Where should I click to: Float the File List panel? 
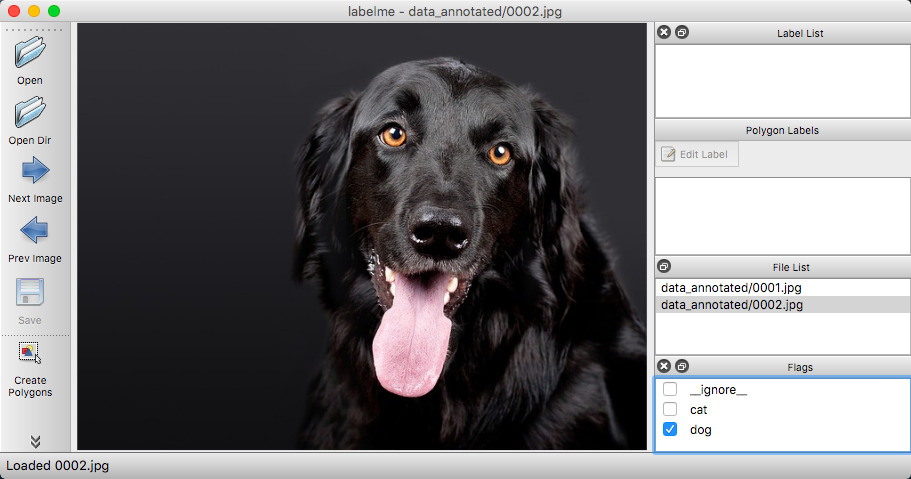coord(664,267)
